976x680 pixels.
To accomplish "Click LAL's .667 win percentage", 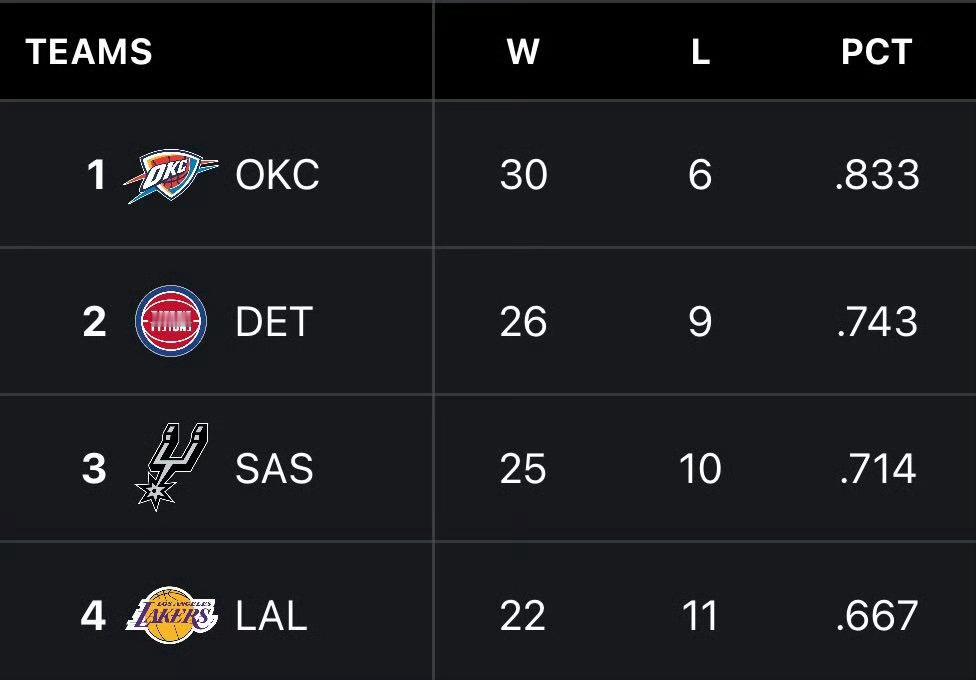I will 877,615.
